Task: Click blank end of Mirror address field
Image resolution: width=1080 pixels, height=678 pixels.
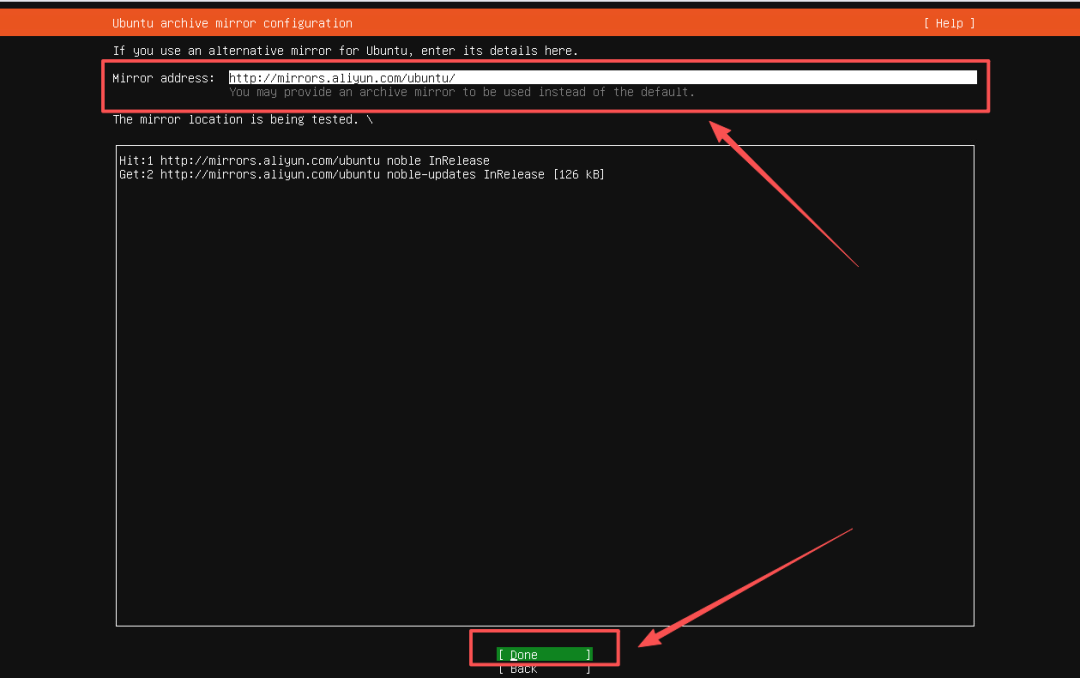Action: pyautogui.click(x=800, y=77)
